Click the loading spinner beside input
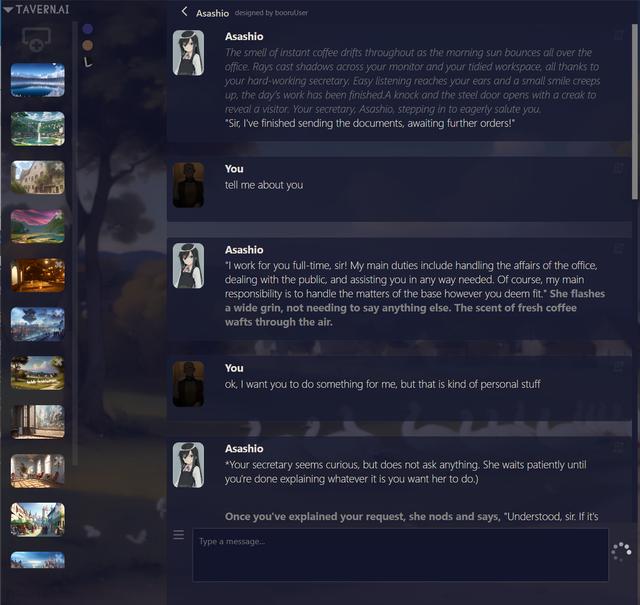Viewport: 640px width, 605px height. click(621, 552)
